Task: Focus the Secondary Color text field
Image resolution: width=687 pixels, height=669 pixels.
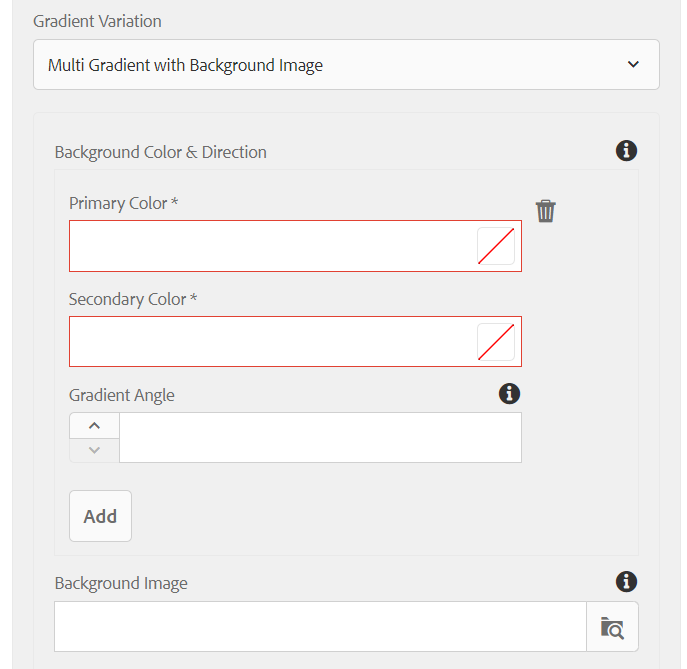Action: [x=273, y=342]
